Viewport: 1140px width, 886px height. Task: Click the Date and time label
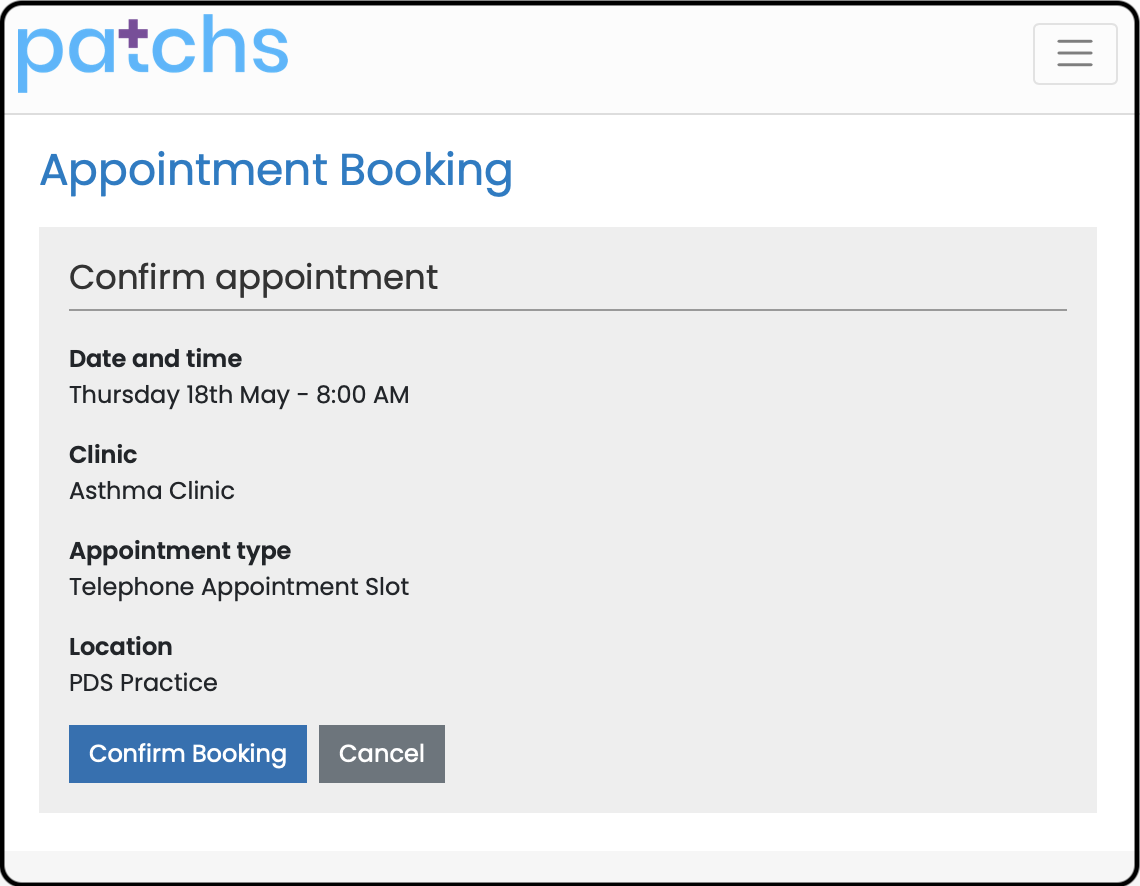[156, 358]
